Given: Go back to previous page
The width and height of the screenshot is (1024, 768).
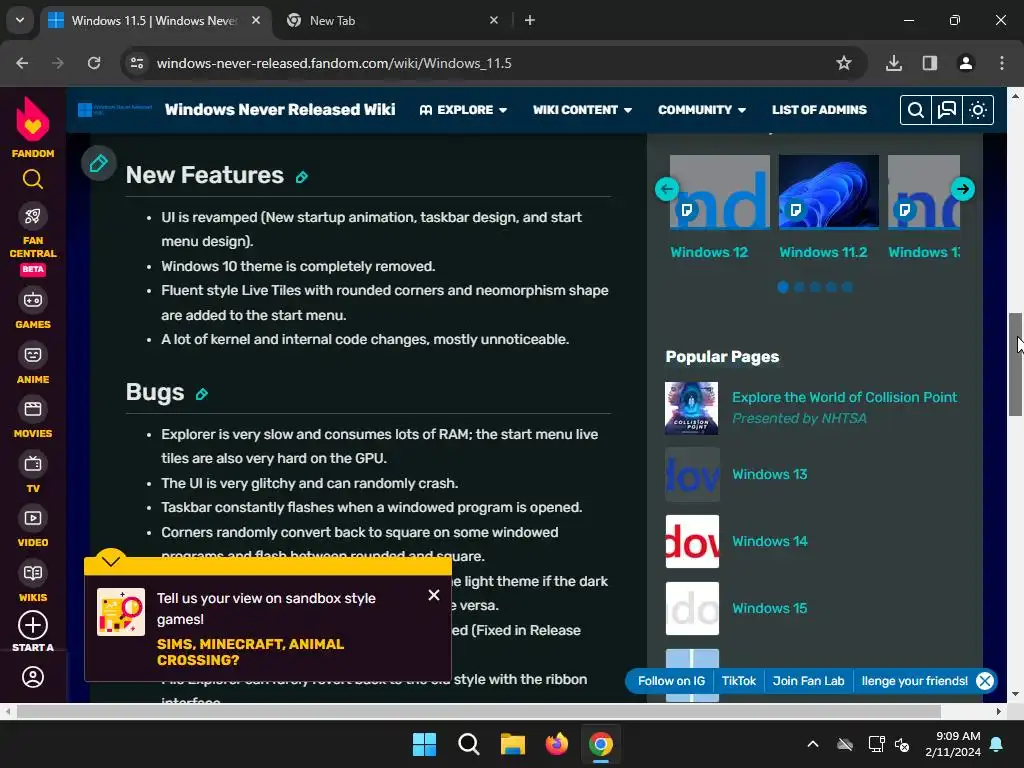Looking at the screenshot, I should [x=22, y=63].
